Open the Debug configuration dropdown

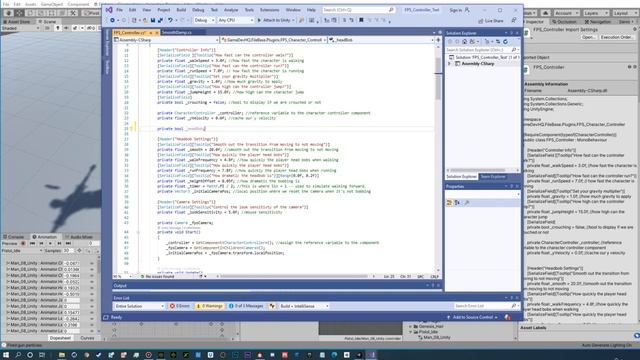(x=204, y=20)
